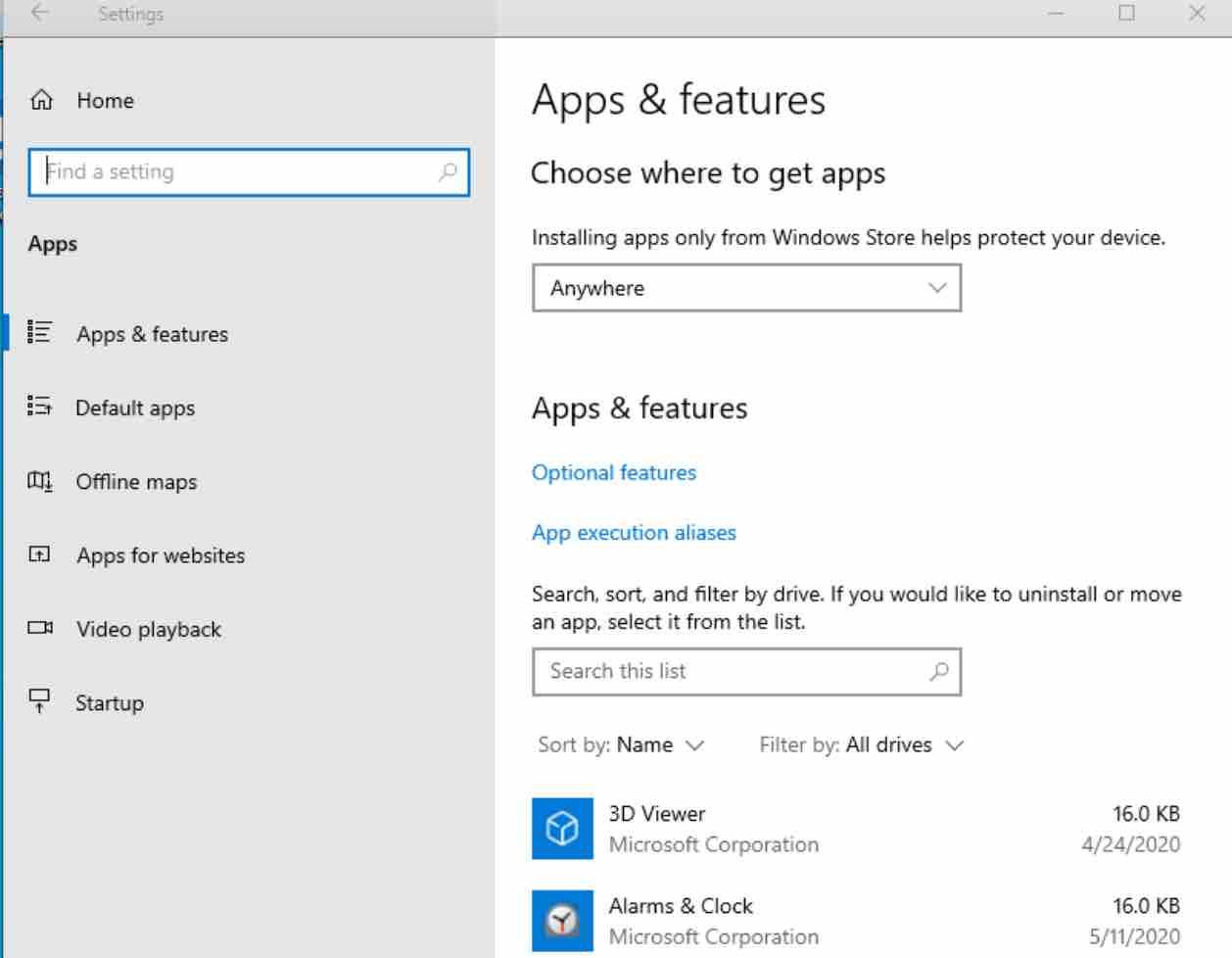Click the Offline maps icon
Viewport: 1232px width, 958px height.
[39, 480]
